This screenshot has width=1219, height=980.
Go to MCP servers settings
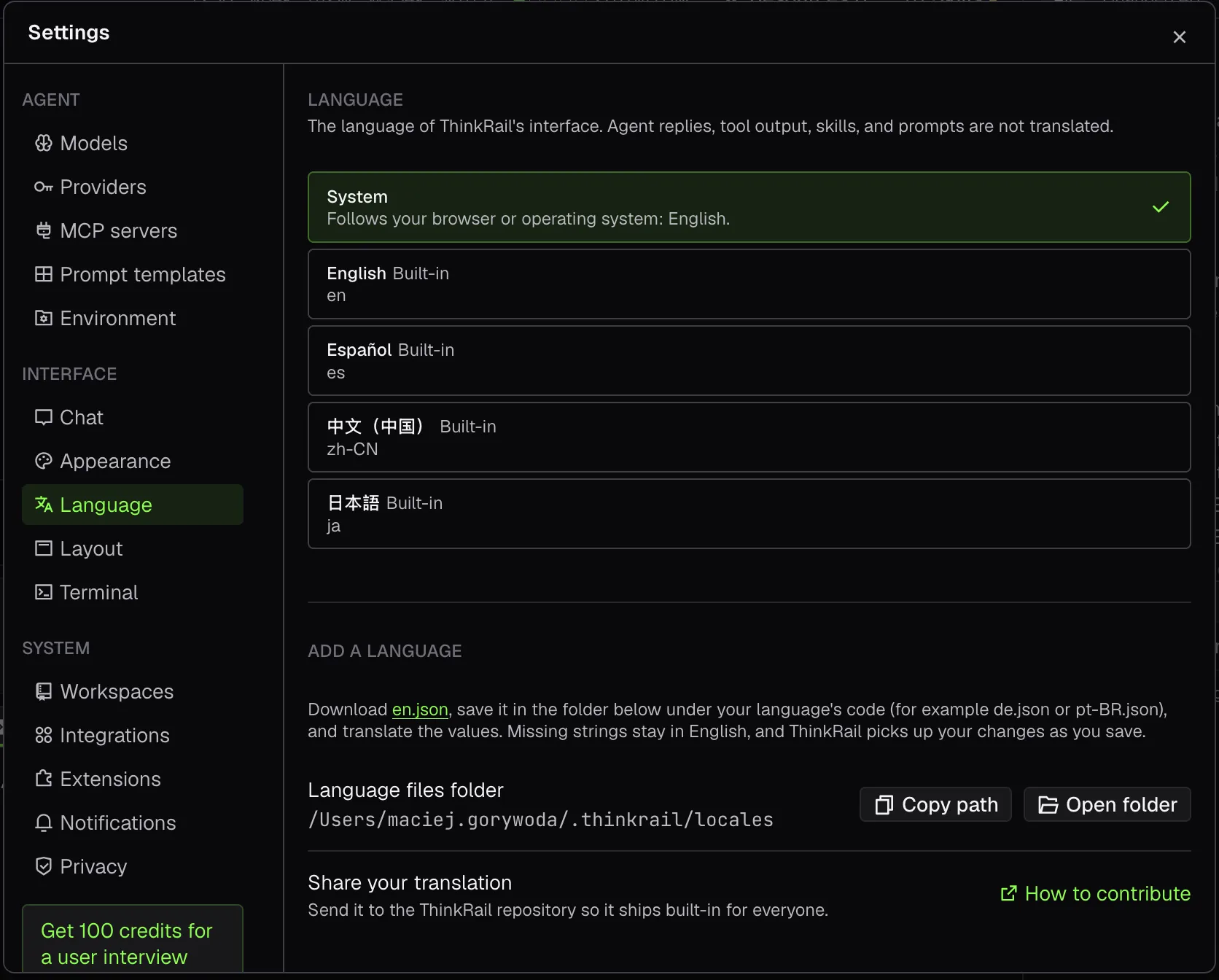click(x=133, y=230)
